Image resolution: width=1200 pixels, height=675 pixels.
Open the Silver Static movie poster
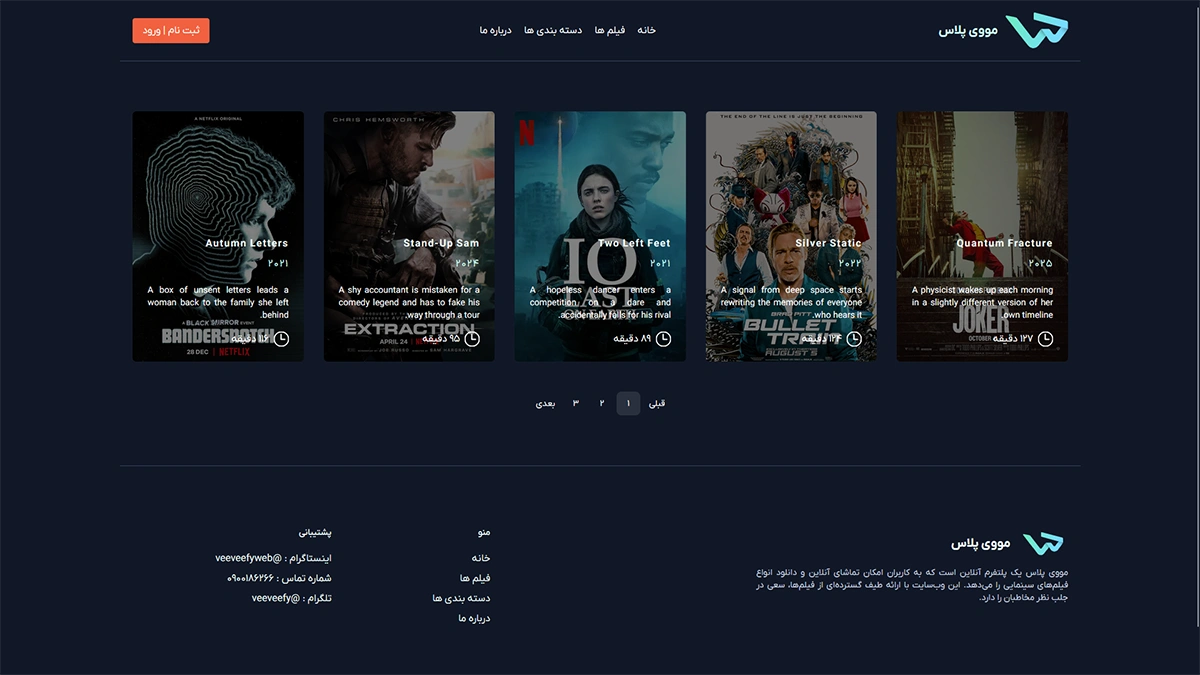[x=791, y=236]
